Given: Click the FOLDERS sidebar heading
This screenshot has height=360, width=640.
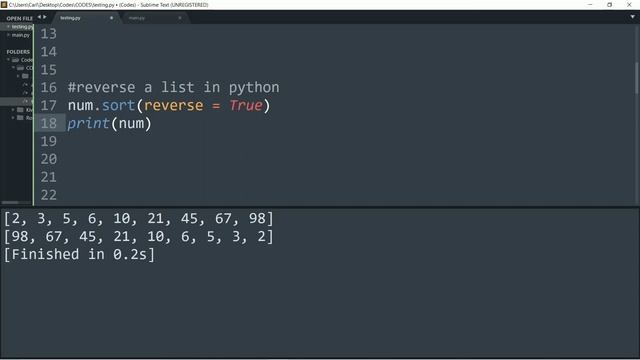Looking at the screenshot, I should point(18,52).
